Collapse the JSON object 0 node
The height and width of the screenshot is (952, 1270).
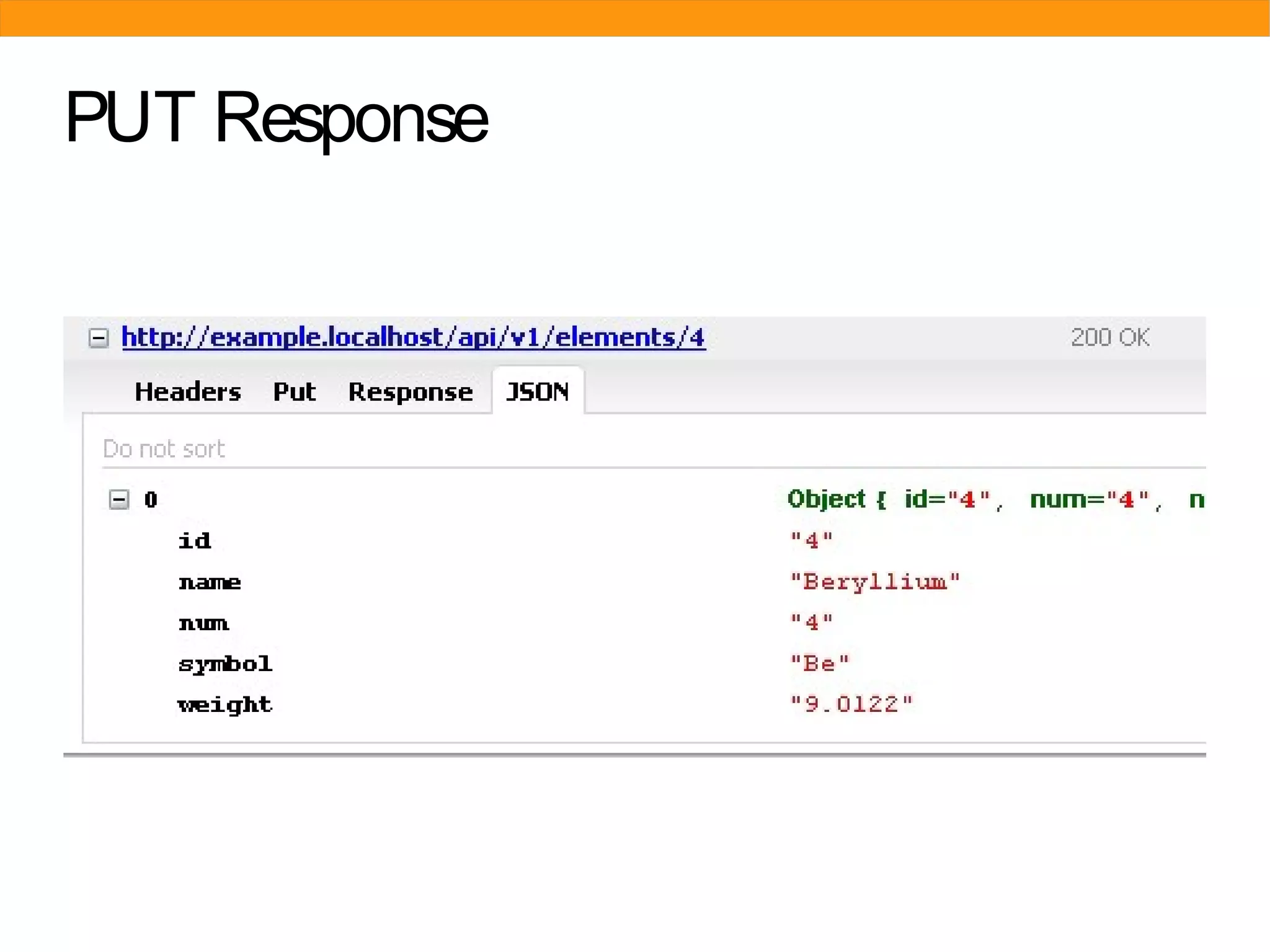[x=119, y=499]
